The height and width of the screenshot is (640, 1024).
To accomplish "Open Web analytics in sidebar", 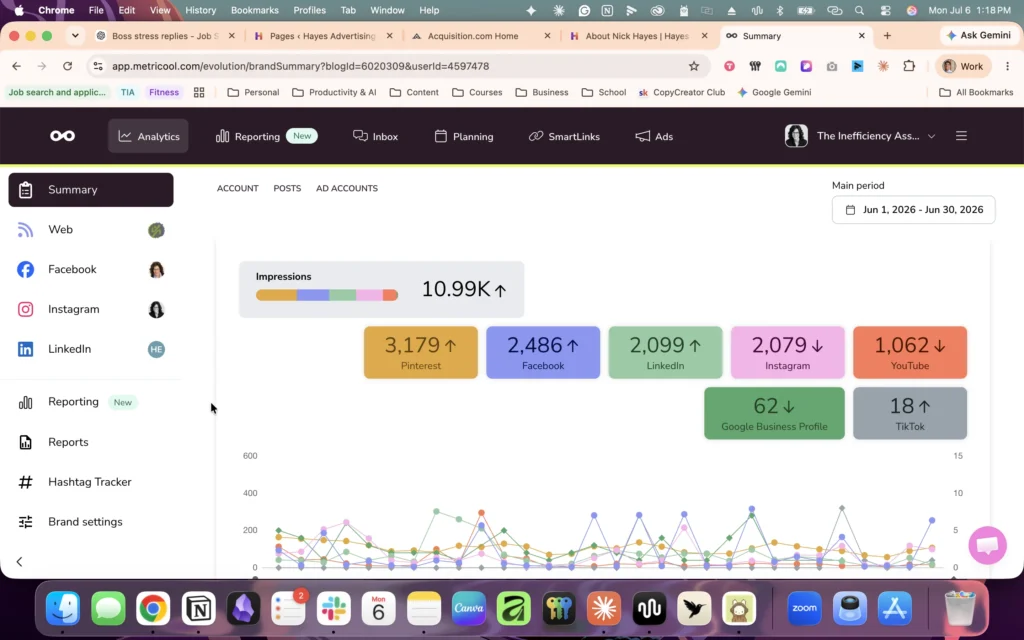I will point(91,229).
